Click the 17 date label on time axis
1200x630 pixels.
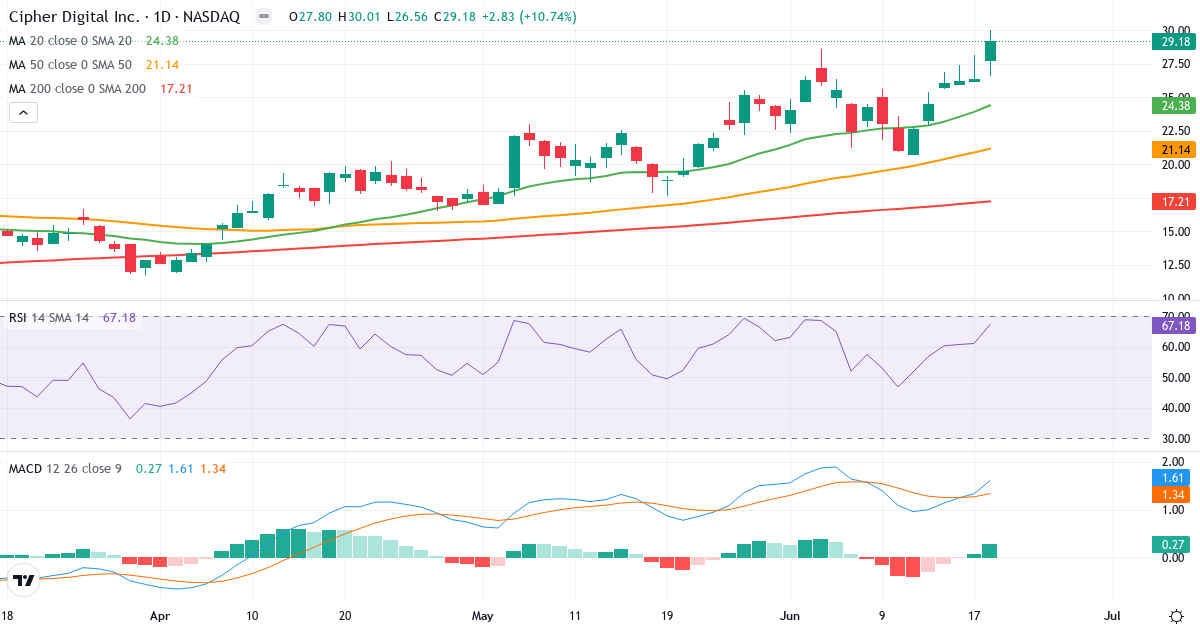tap(975, 615)
